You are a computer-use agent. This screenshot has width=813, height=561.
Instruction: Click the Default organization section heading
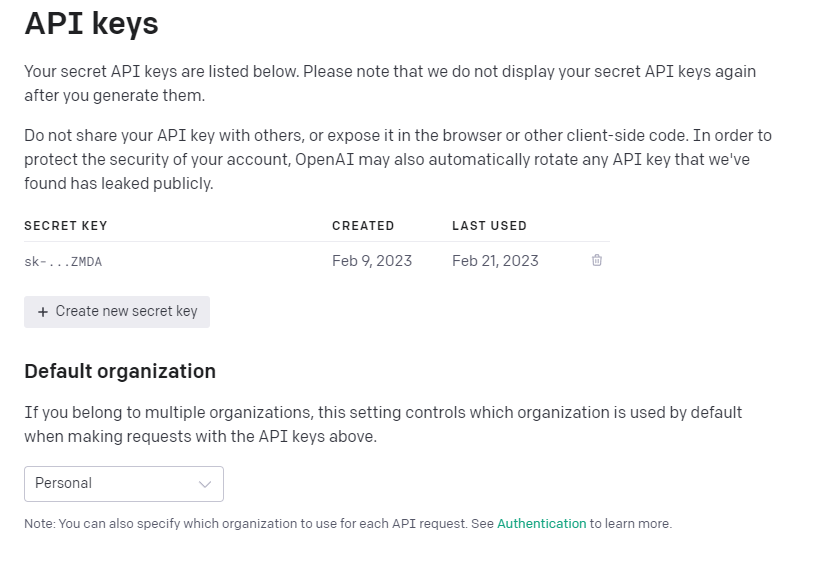pos(120,371)
